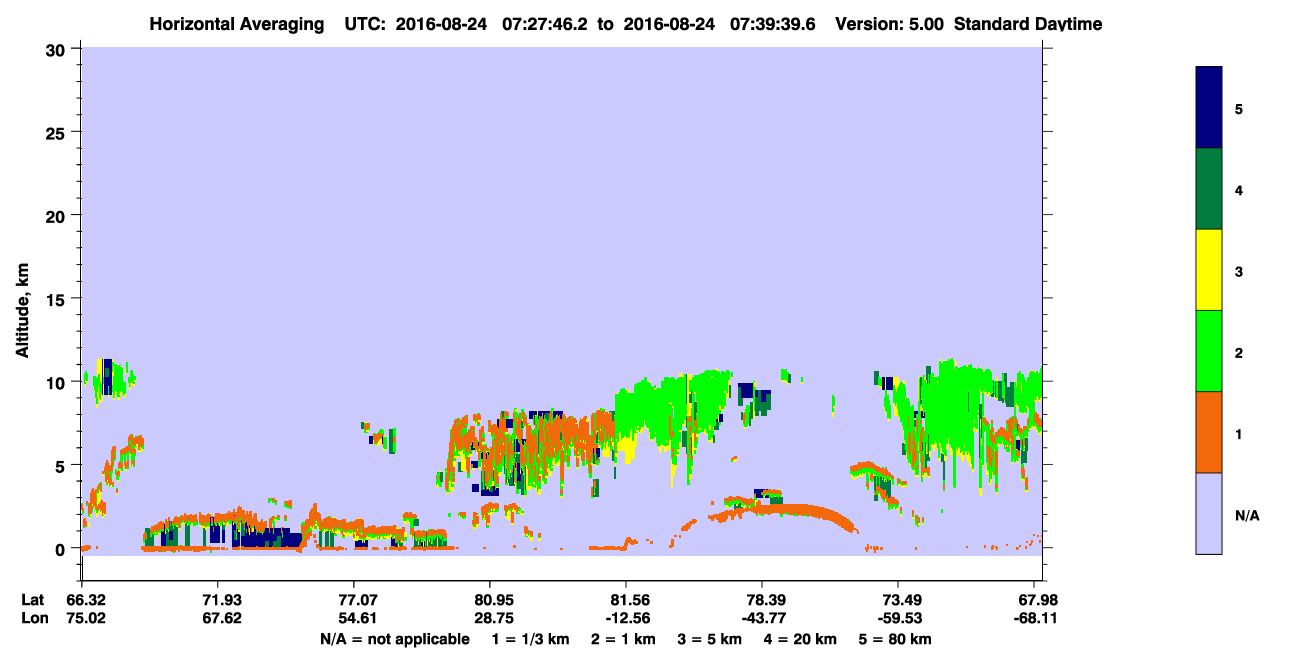Click the legend text 'N/A = not applicable'
Screen dimensions: 1300x667
tap(395, 639)
